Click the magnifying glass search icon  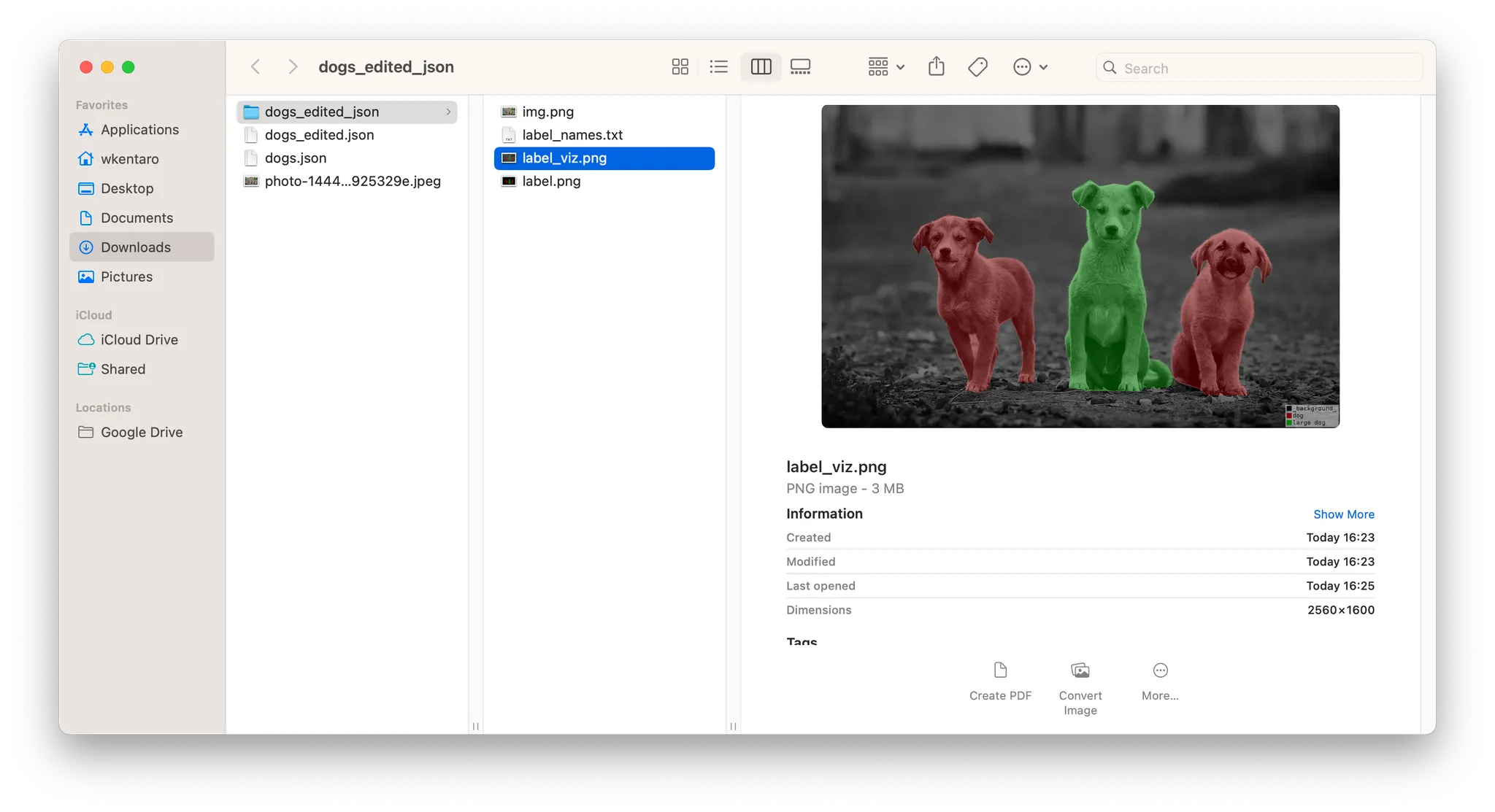(x=1110, y=68)
